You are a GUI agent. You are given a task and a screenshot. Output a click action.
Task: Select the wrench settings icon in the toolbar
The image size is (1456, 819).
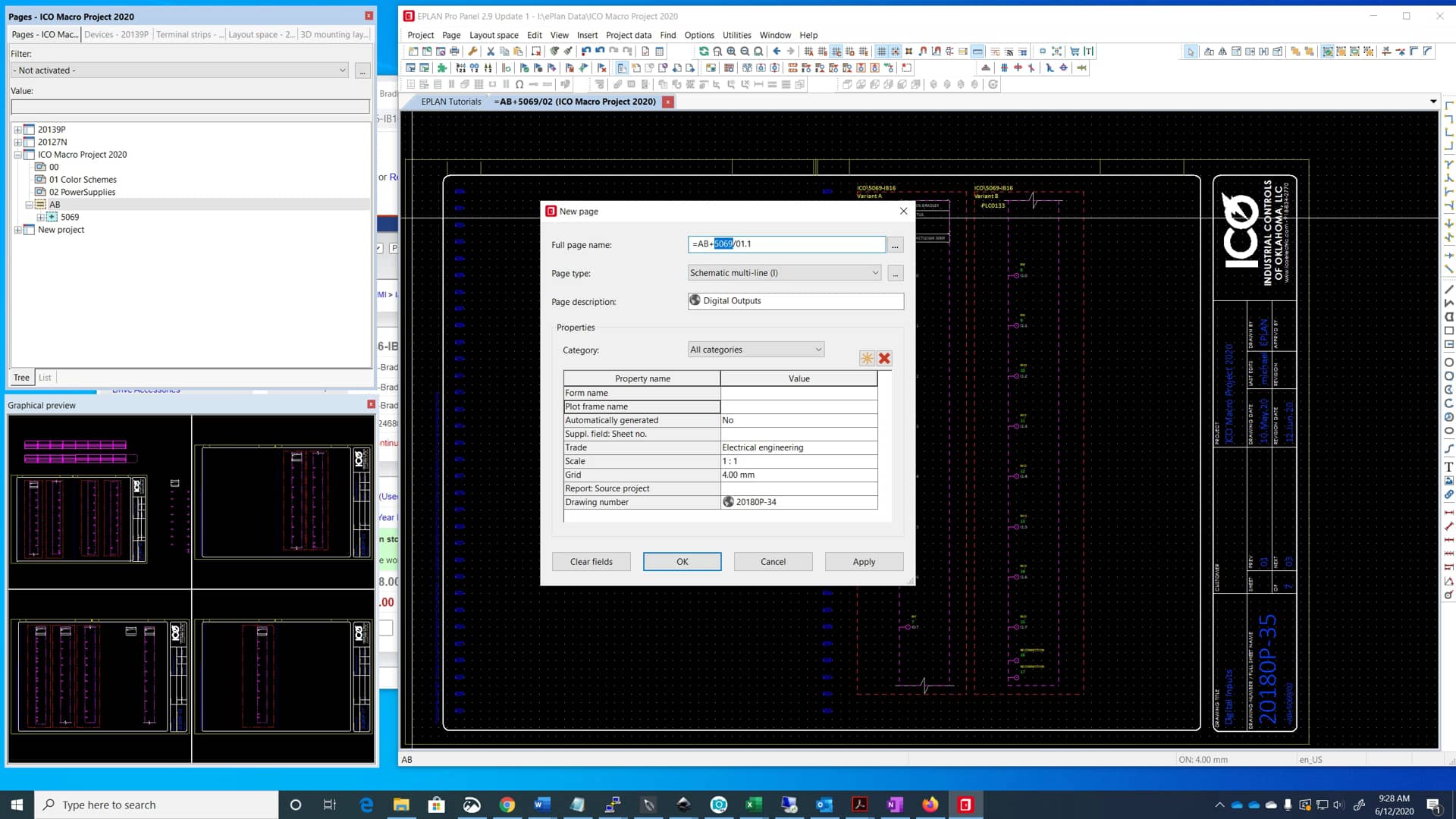(x=473, y=50)
